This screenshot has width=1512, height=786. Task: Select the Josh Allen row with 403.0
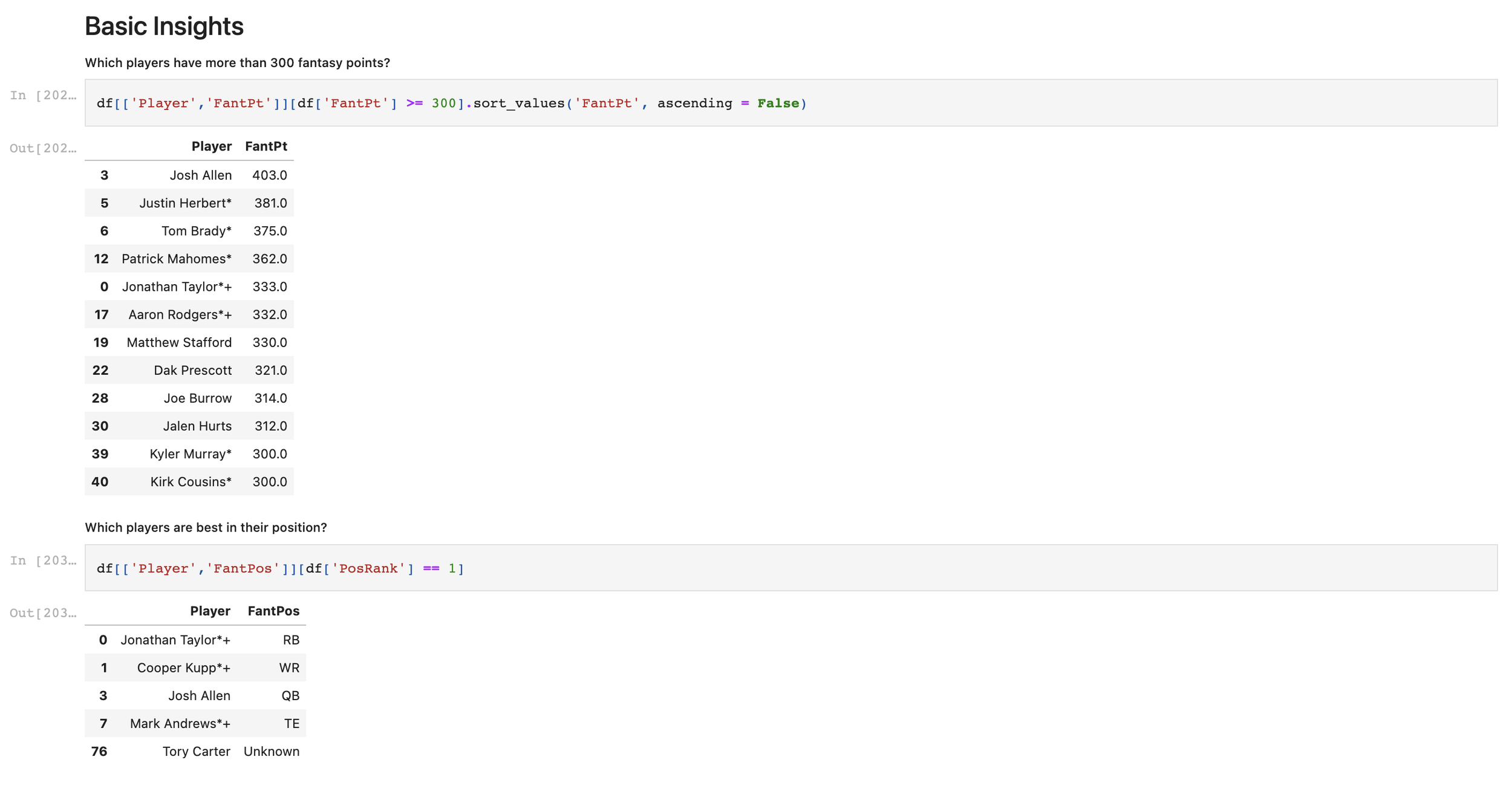point(200,175)
